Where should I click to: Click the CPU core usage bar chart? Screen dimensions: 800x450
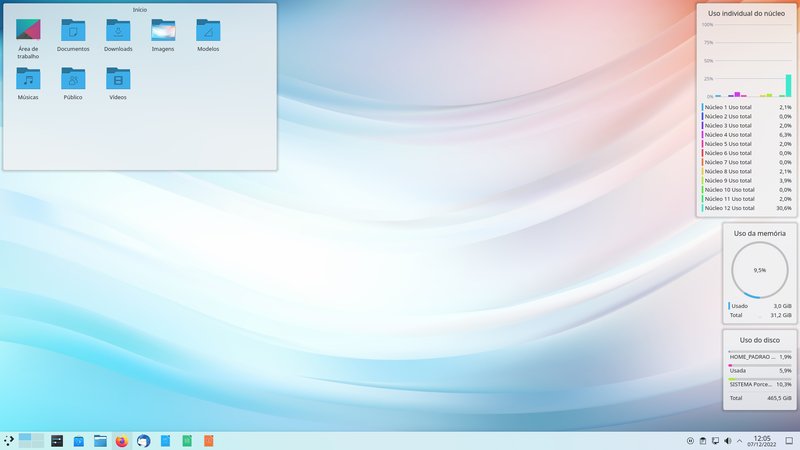[x=746, y=60]
